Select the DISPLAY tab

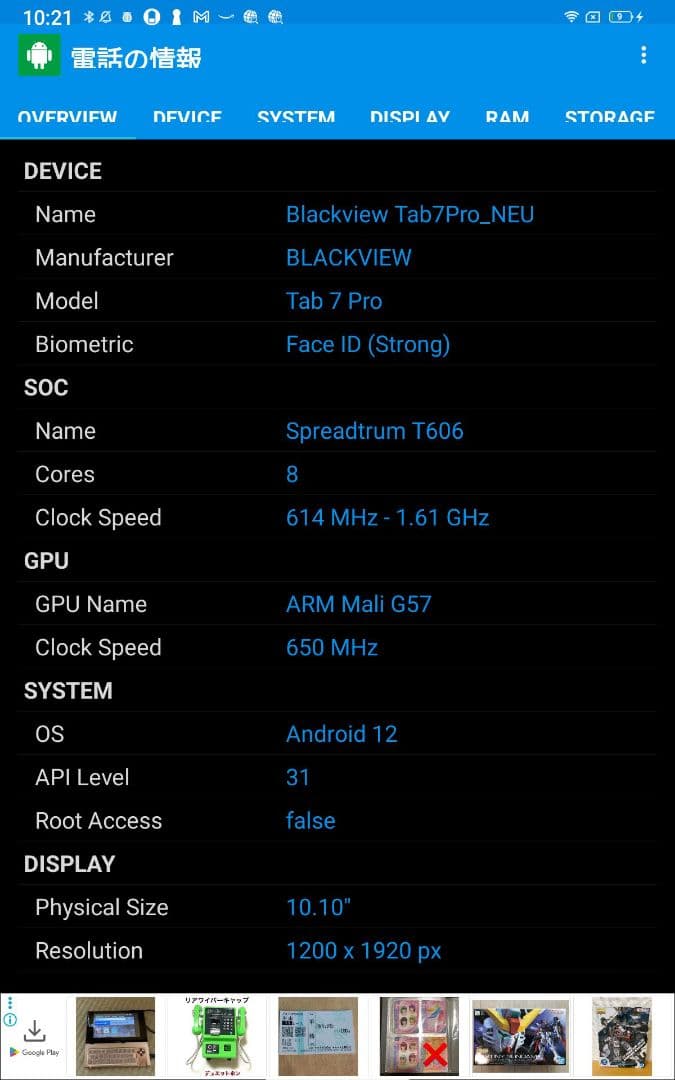pos(410,117)
